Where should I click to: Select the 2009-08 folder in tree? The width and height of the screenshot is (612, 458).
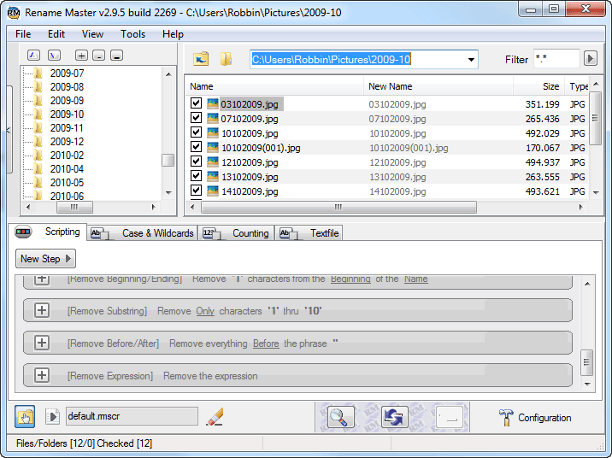(67, 87)
